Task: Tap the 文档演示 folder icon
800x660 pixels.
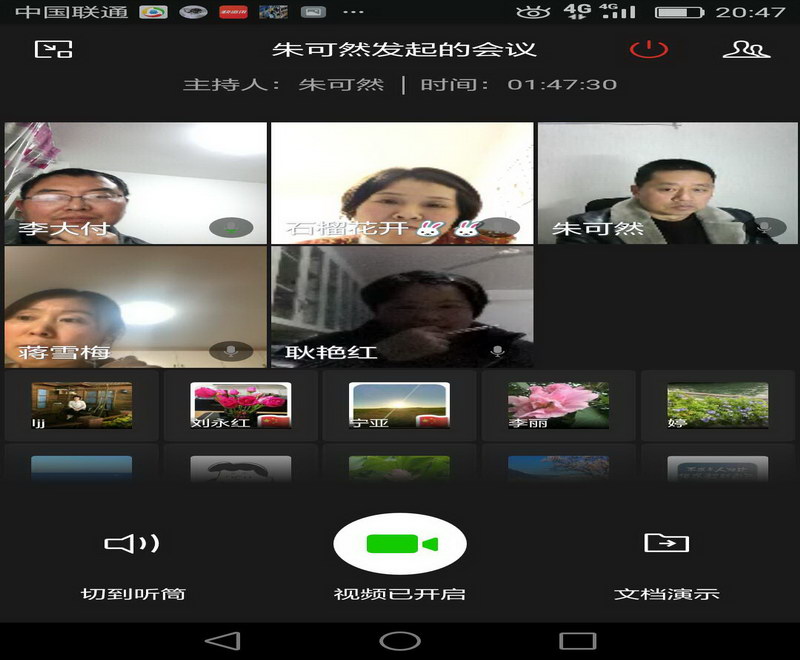Action: tap(666, 542)
